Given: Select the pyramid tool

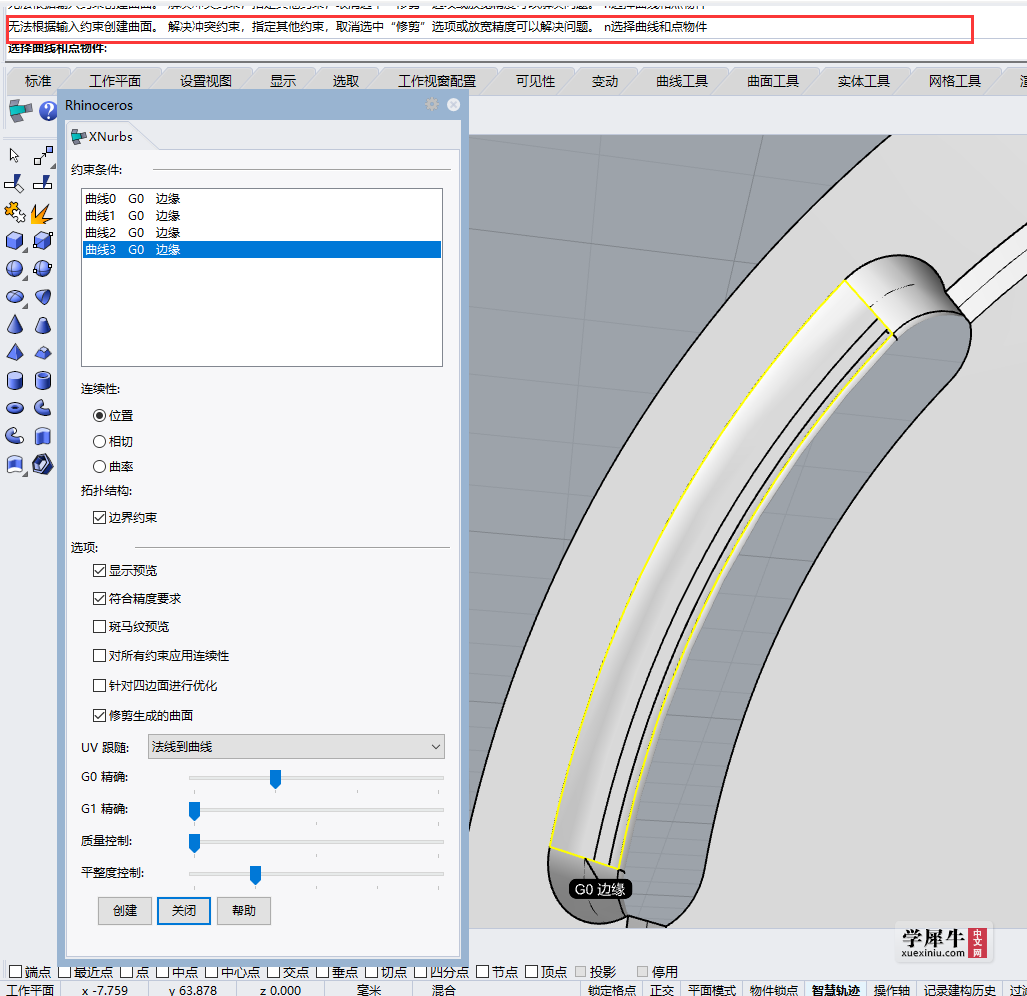Looking at the screenshot, I should tap(14, 353).
